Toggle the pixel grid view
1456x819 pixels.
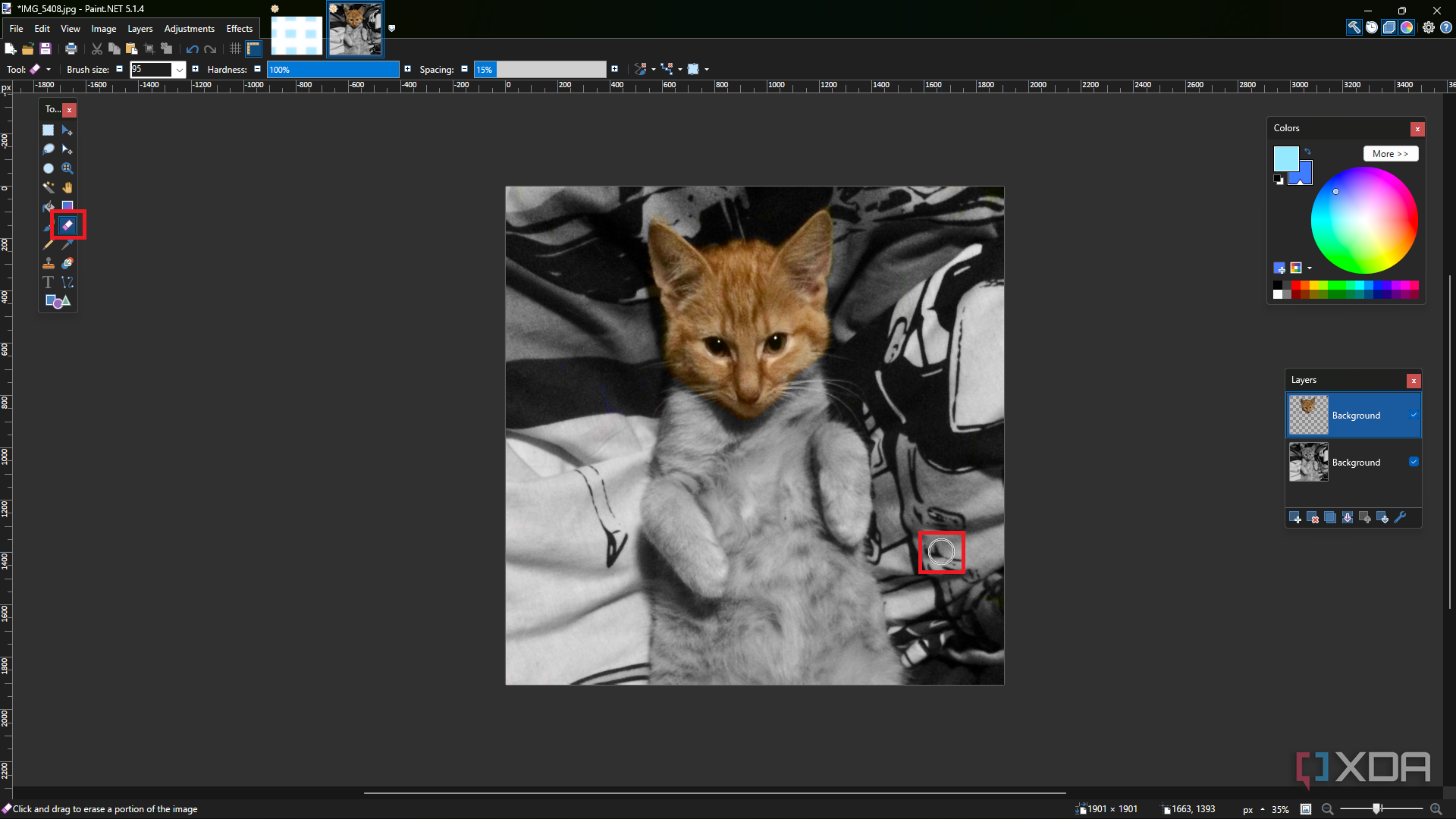[235, 49]
